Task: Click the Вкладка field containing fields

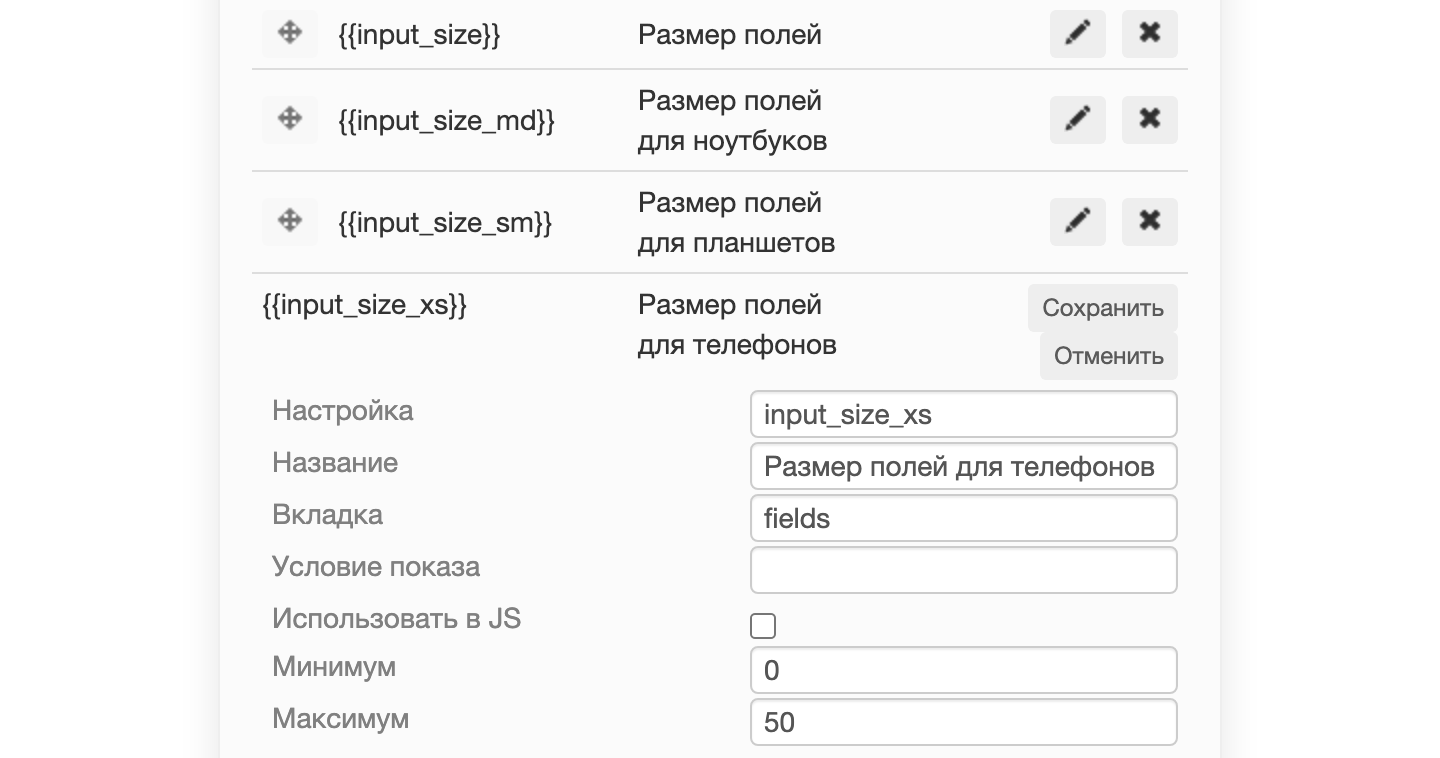Action: [964, 518]
